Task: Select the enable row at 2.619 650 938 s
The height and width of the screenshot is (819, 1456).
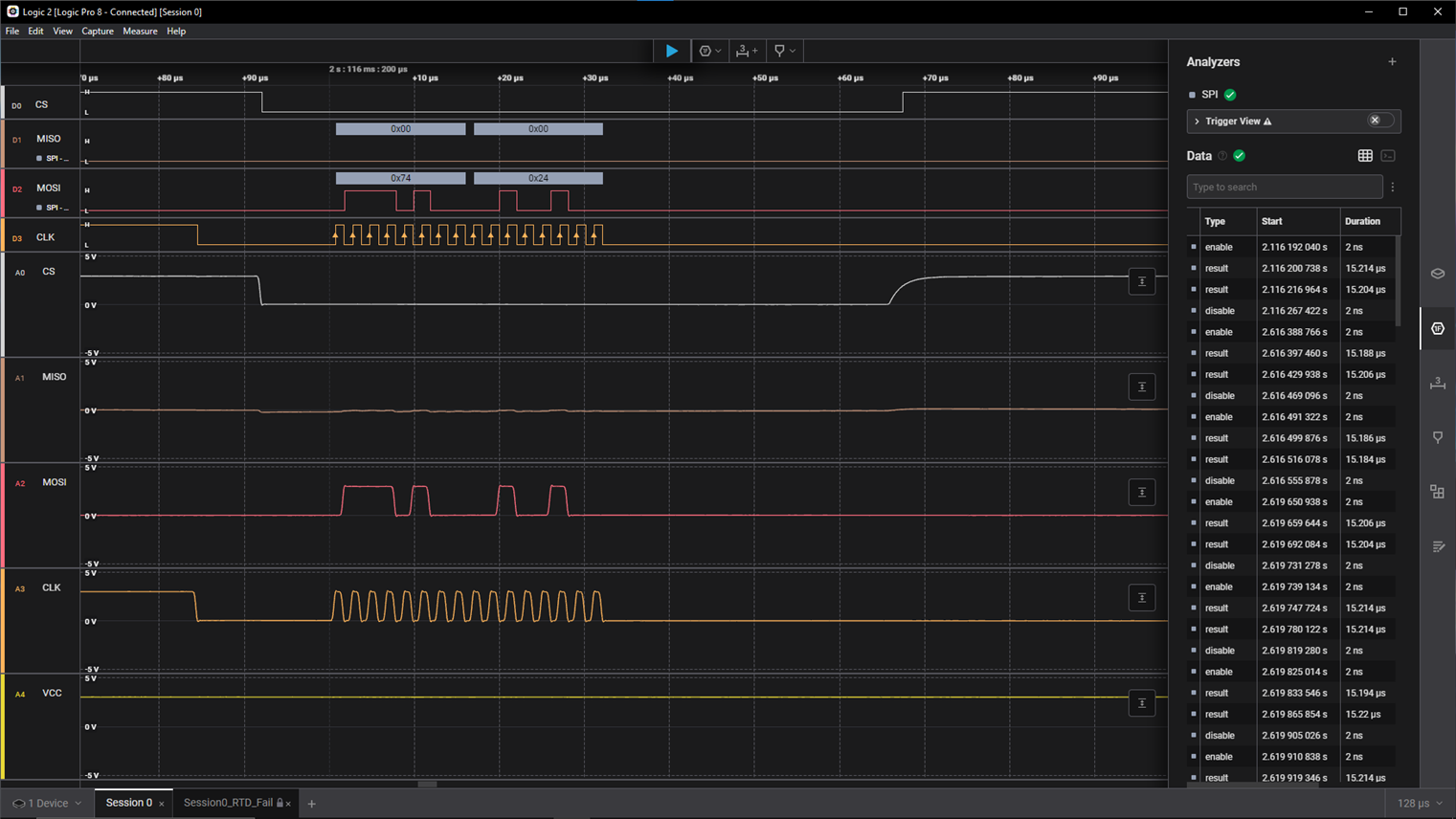Action: (x=1290, y=501)
